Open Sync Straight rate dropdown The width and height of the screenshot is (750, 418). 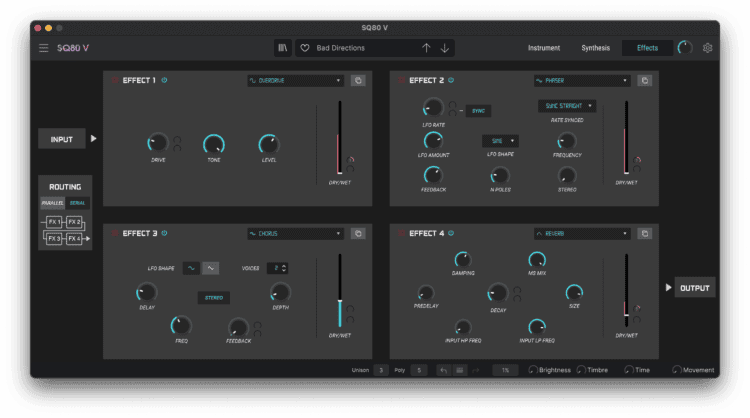pos(567,106)
